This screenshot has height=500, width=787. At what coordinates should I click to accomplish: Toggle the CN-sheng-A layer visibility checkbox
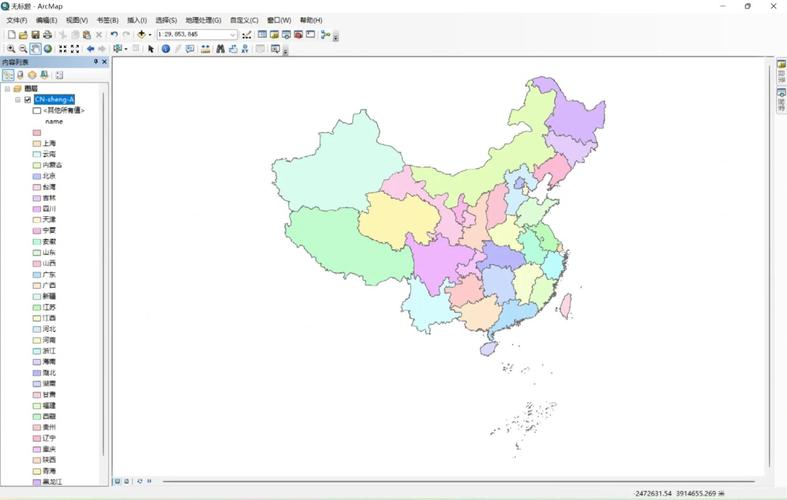28,99
